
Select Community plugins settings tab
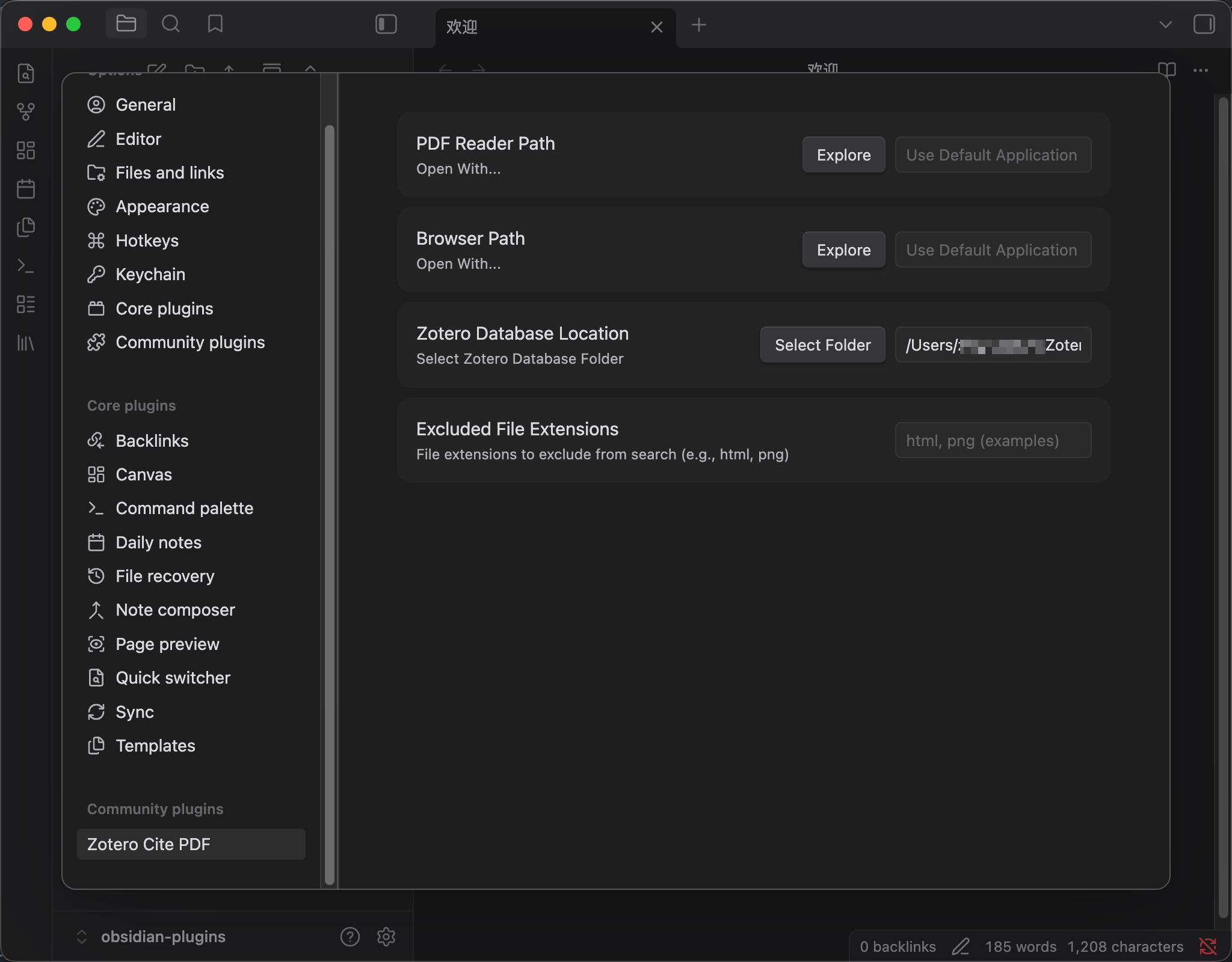189,342
